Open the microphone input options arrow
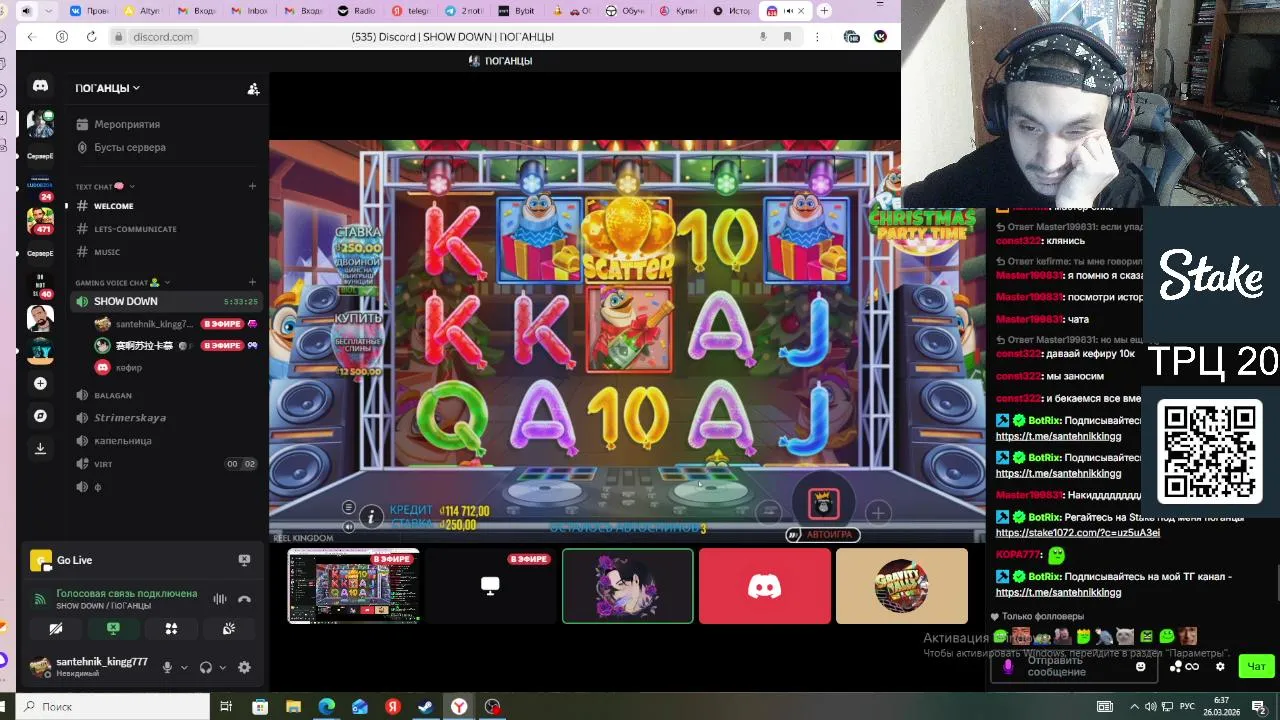 pyautogui.click(x=183, y=667)
